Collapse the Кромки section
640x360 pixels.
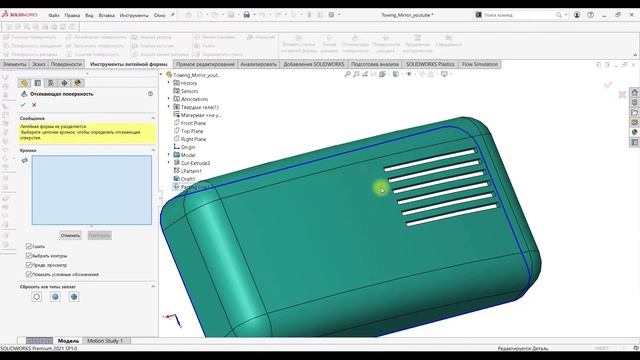[x=153, y=150]
